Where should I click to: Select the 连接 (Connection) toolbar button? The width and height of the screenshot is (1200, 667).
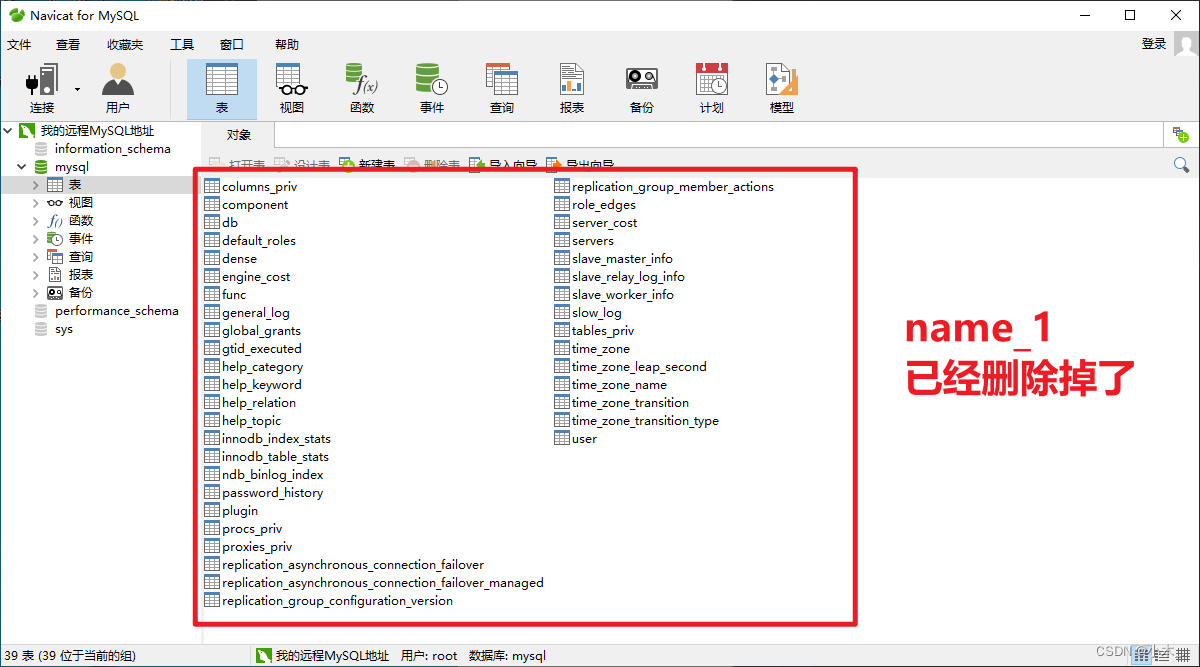pyautogui.click(x=41, y=87)
